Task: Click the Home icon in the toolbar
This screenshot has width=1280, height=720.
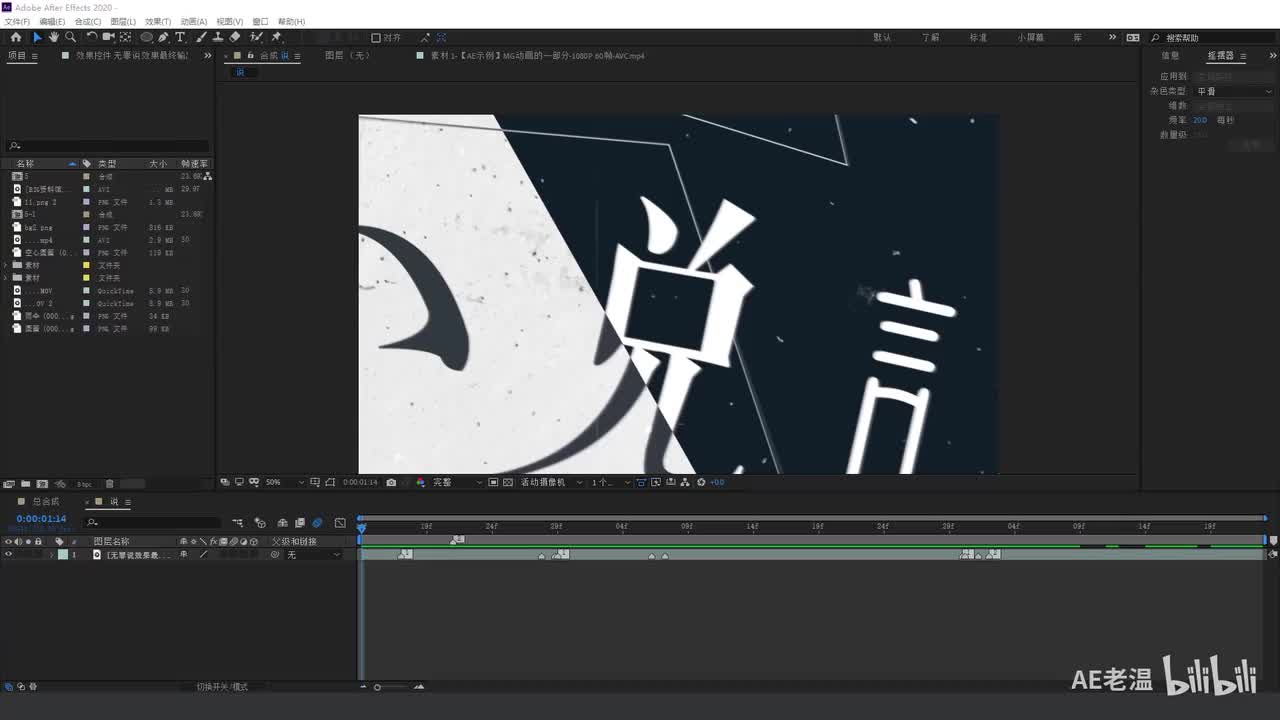Action: [x=16, y=37]
